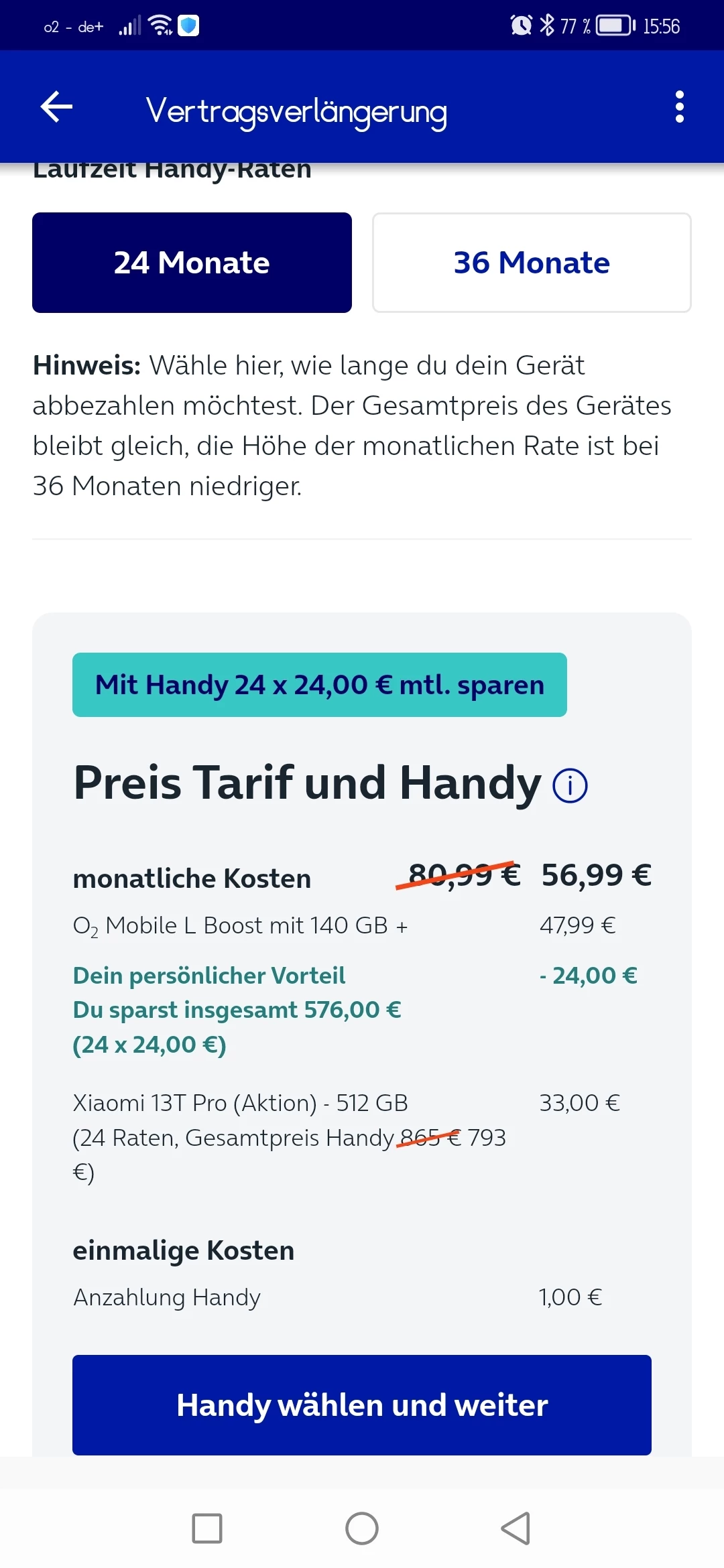This screenshot has width=724, height=1568.
Task: Tap Handy wählen und weiter button
Action: pyautogui.click(x=362, y=1405)
